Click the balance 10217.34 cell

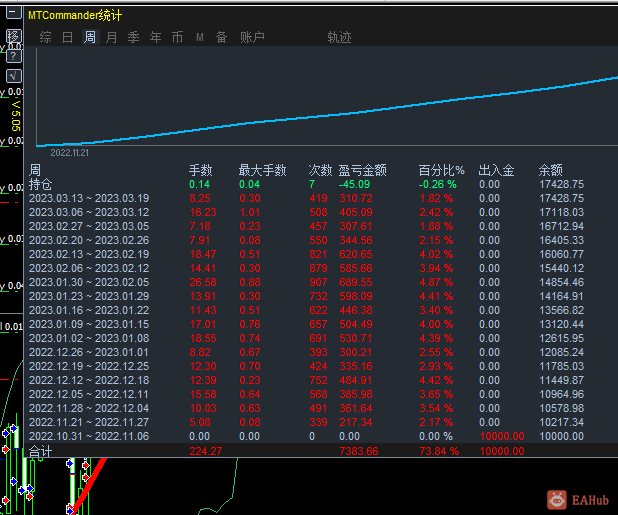tap(561, 422)
